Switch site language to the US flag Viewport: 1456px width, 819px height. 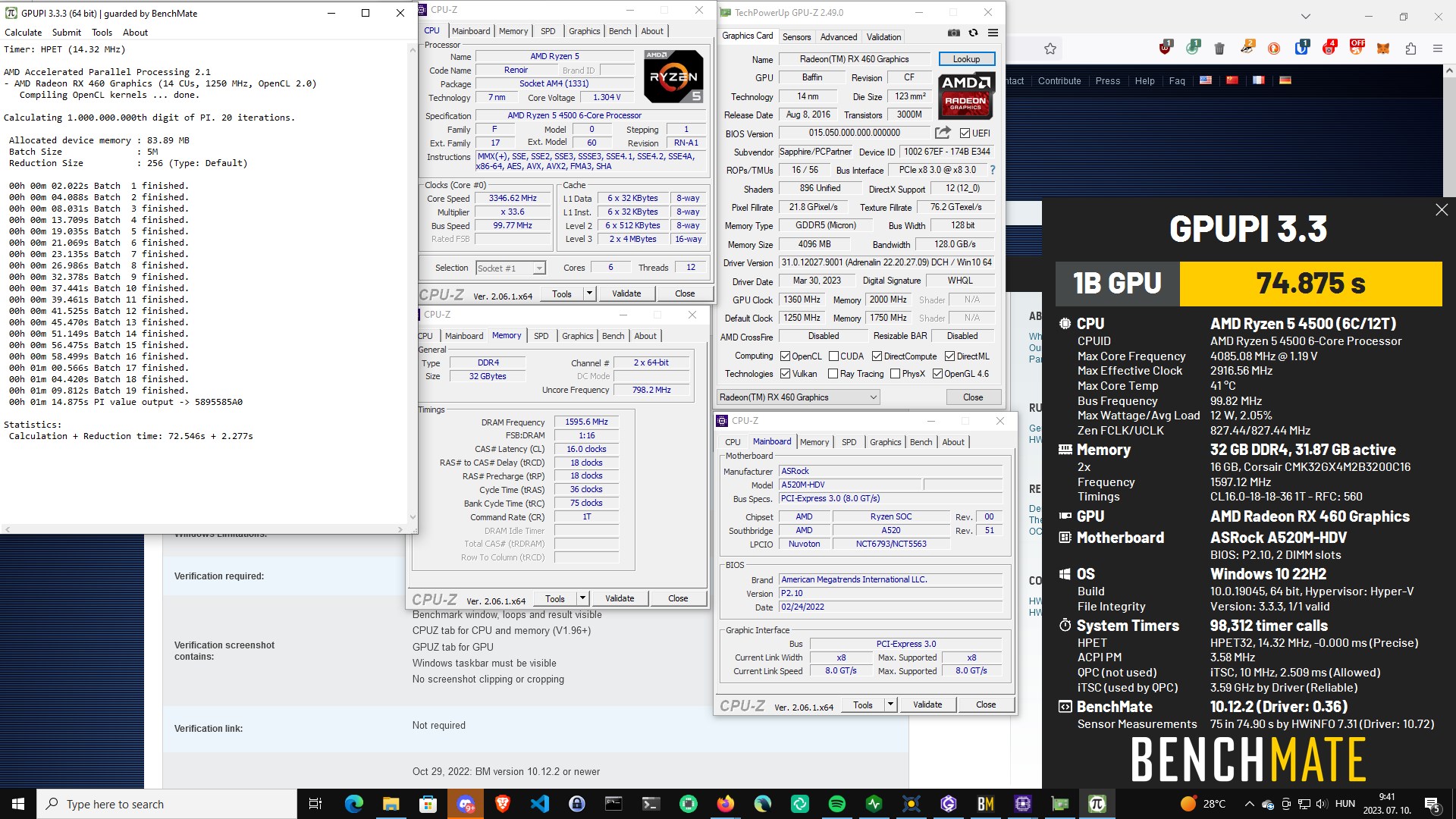point(1206,80)
